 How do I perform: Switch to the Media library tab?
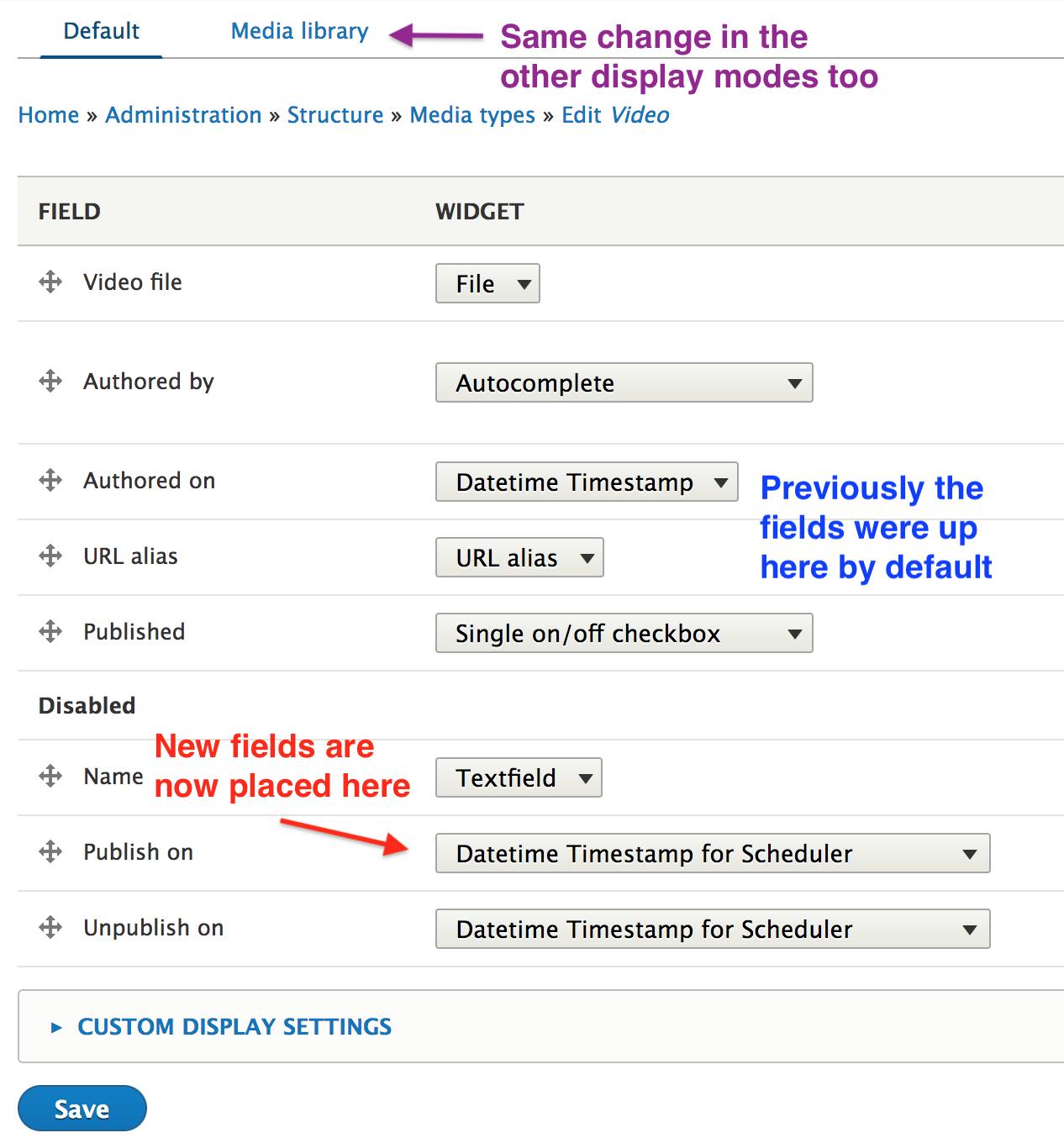298,30
